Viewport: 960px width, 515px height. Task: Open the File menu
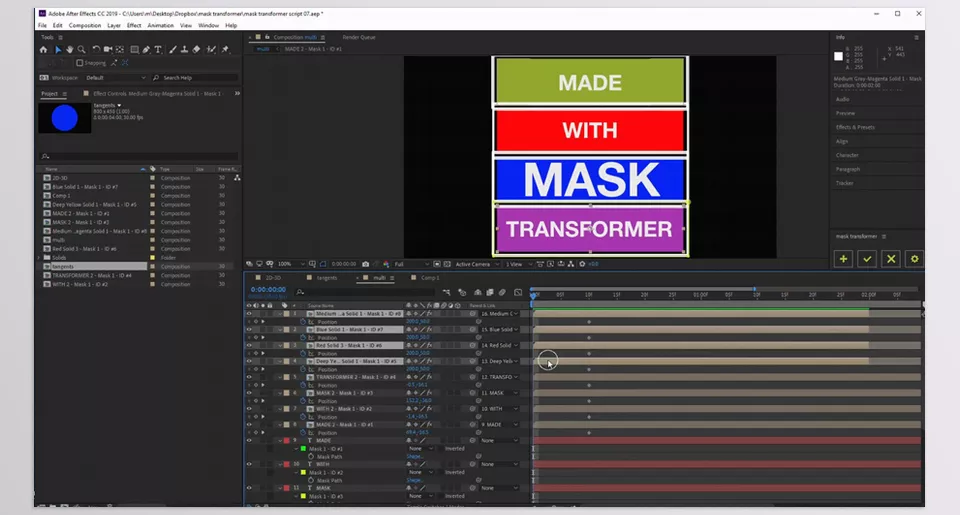pyautogui.click(x=42, y=25)
